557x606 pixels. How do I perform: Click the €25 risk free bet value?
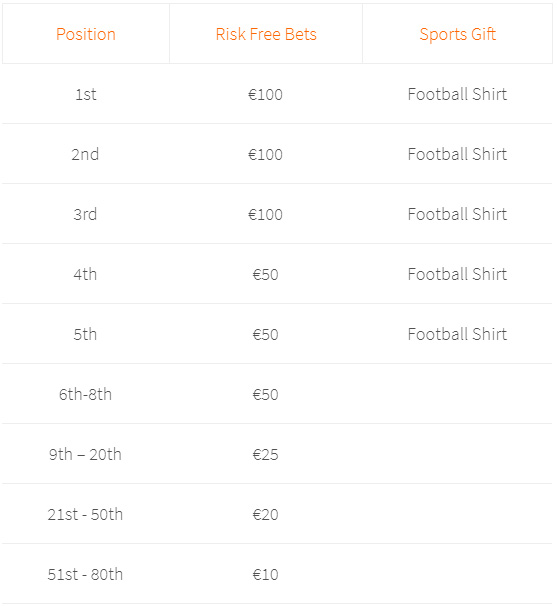(x=266, y=454)
